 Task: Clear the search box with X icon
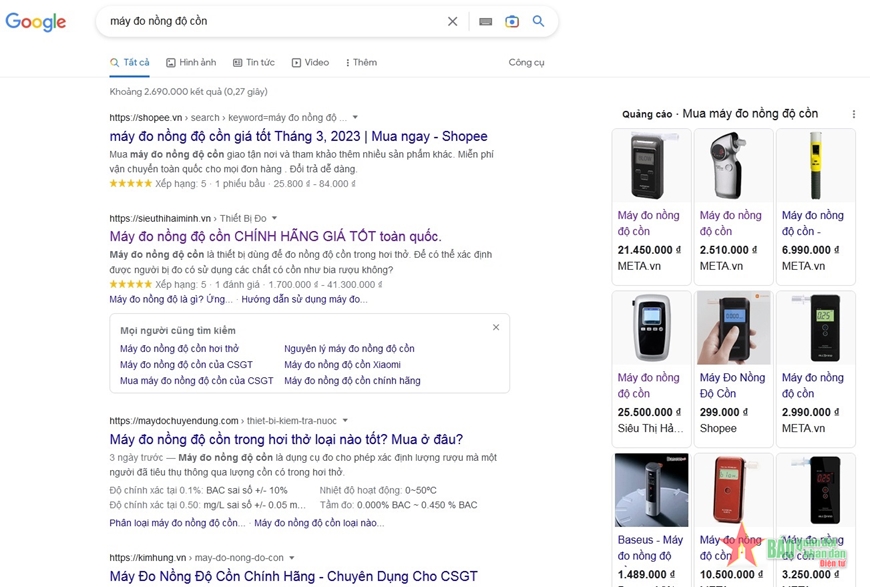click(453, 22)
